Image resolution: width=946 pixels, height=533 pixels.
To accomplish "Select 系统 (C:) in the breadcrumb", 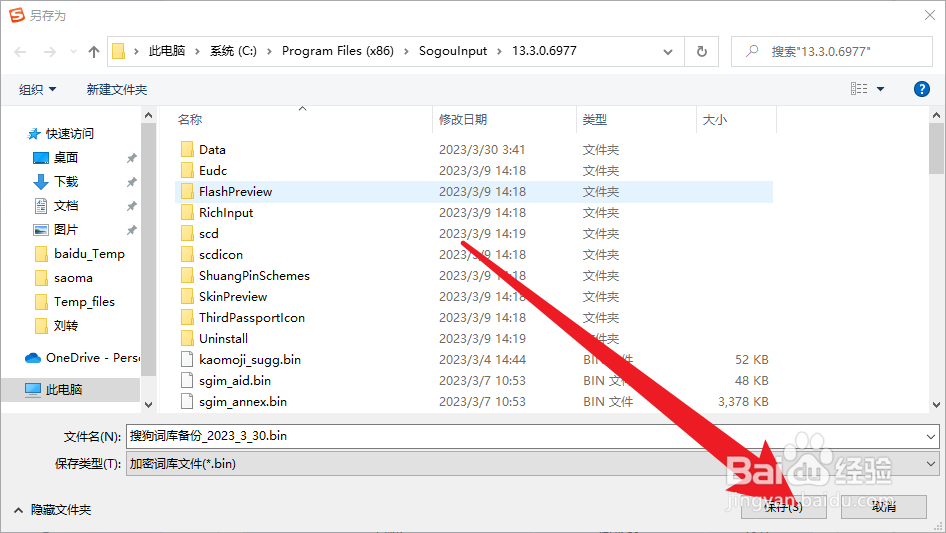I will click(x=233, y=51).
